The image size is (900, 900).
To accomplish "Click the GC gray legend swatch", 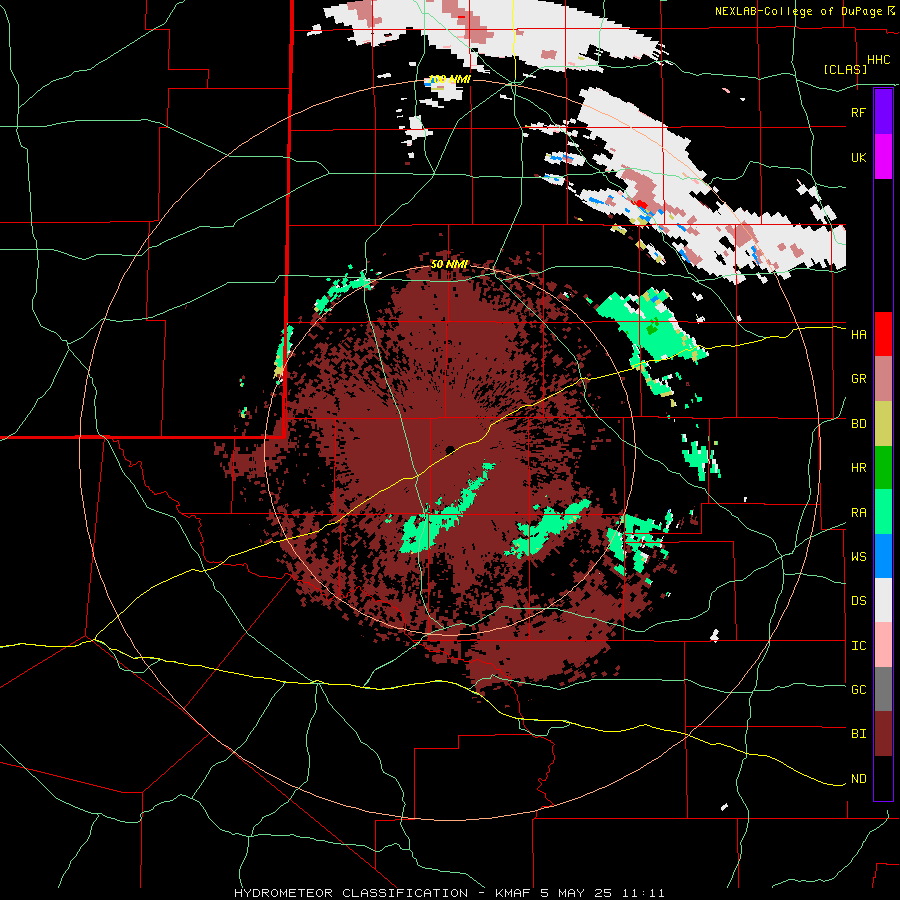I will [x=883, y=689].
